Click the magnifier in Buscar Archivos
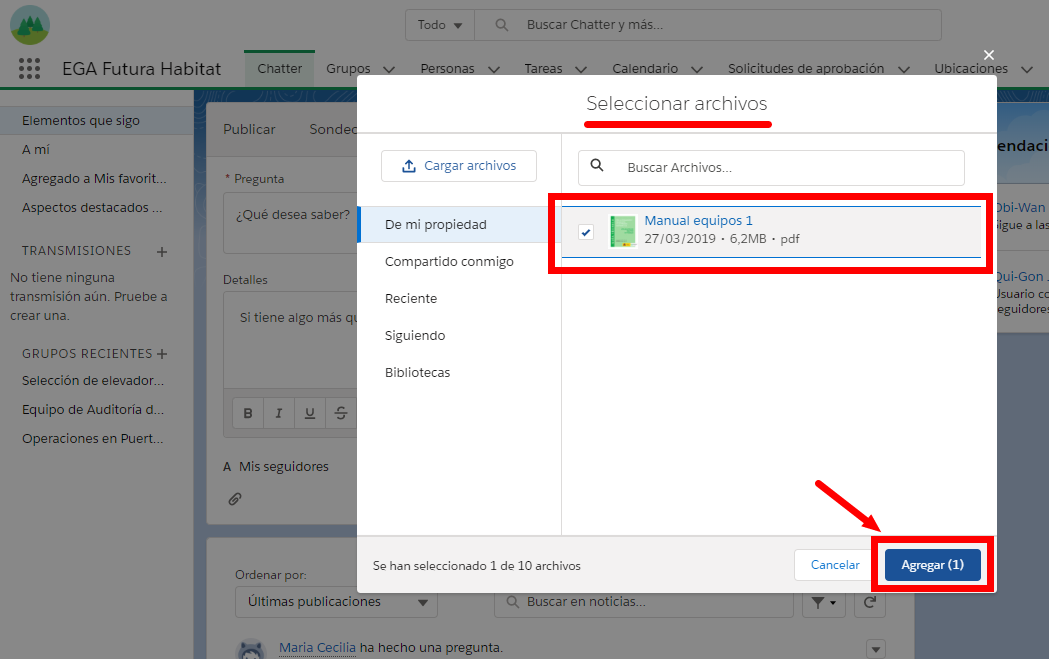The image size is (1049, 659). pyautogui.click(x=597, y=167)
